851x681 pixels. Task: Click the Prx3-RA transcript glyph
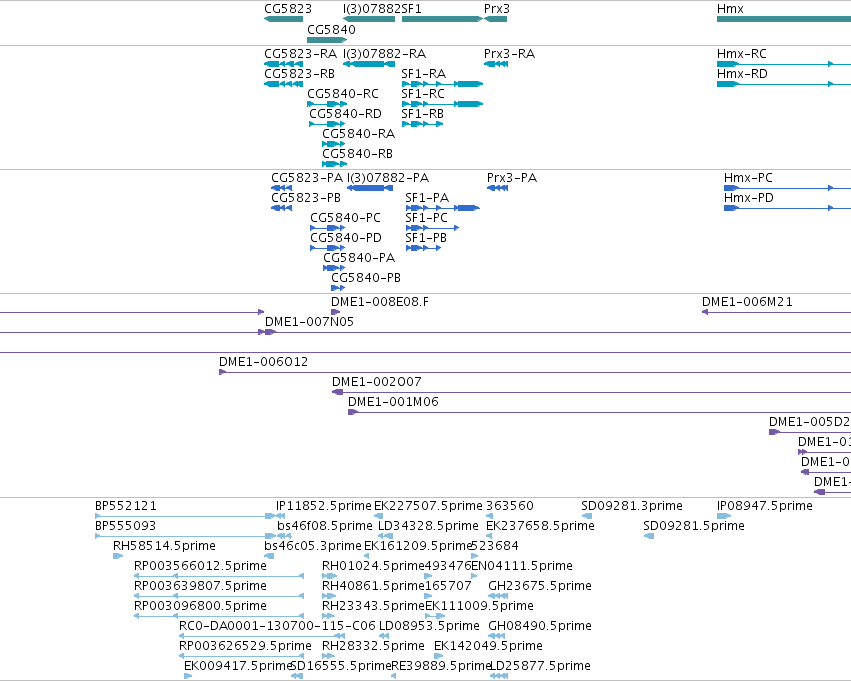pos(496,64)
